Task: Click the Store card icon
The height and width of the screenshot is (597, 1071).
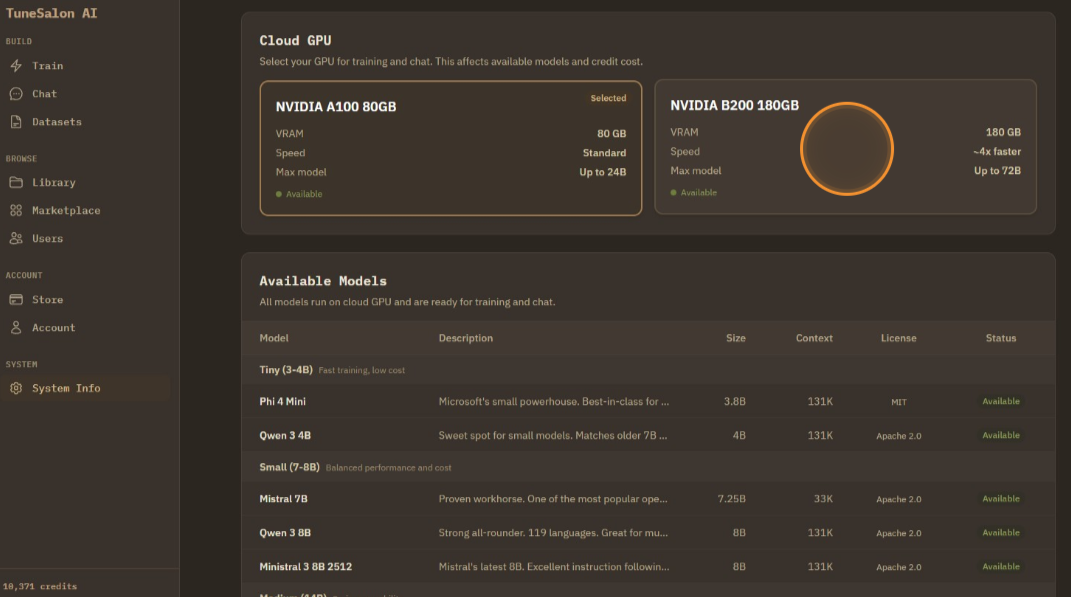Action: click(16, 300)
